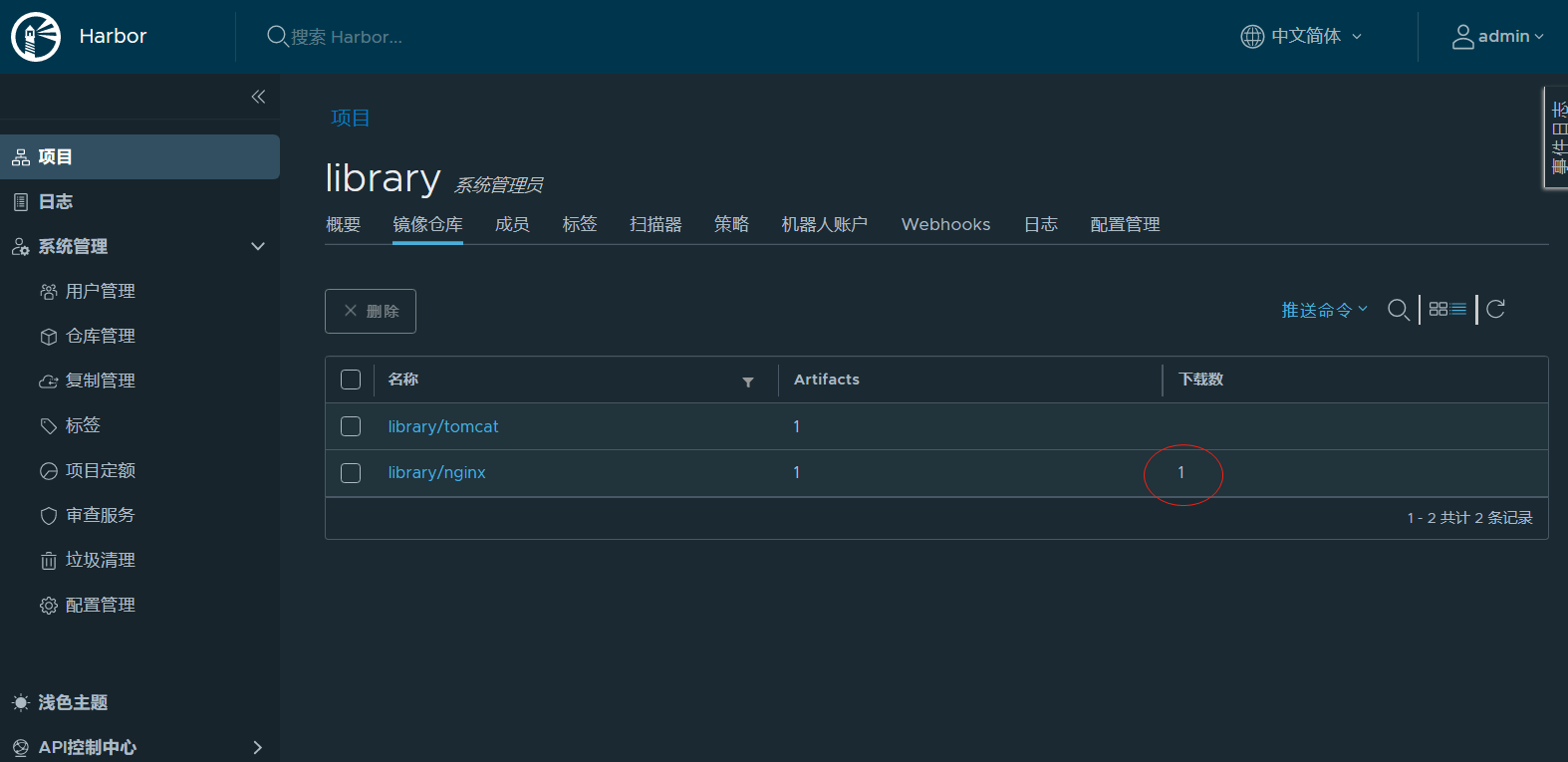Sort by the 下载数 column header
Viewport: 1568px width, 762px height.
point(1201,380)
